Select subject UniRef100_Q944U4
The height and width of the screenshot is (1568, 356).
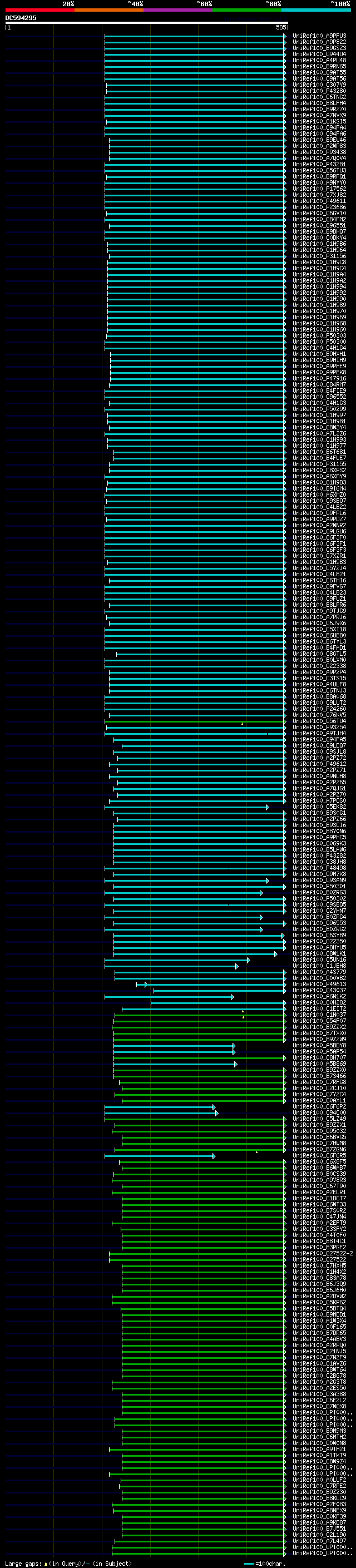click(319, 54)
